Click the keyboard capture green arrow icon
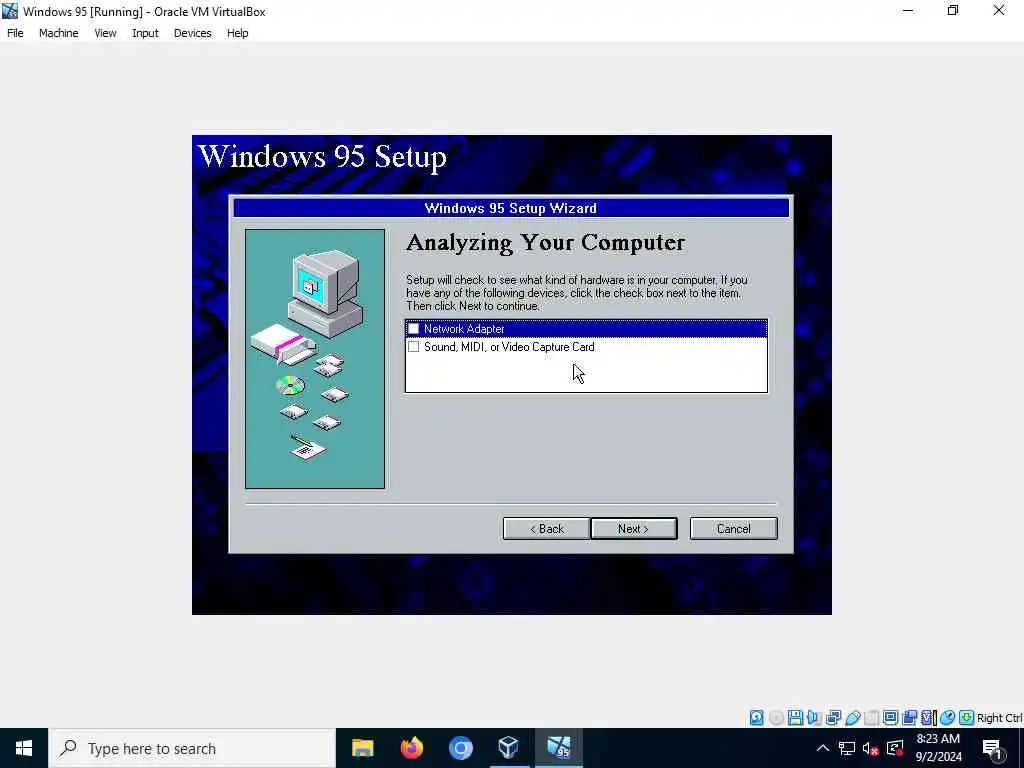 [x=967, y=718]
